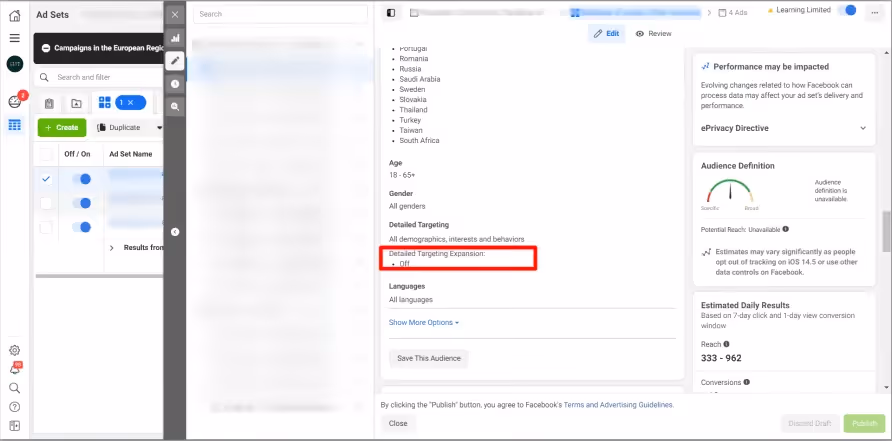The height and width of the screenshot is (441, 892).
Task: Switch off the first ad set toggle
Action: 81,179
